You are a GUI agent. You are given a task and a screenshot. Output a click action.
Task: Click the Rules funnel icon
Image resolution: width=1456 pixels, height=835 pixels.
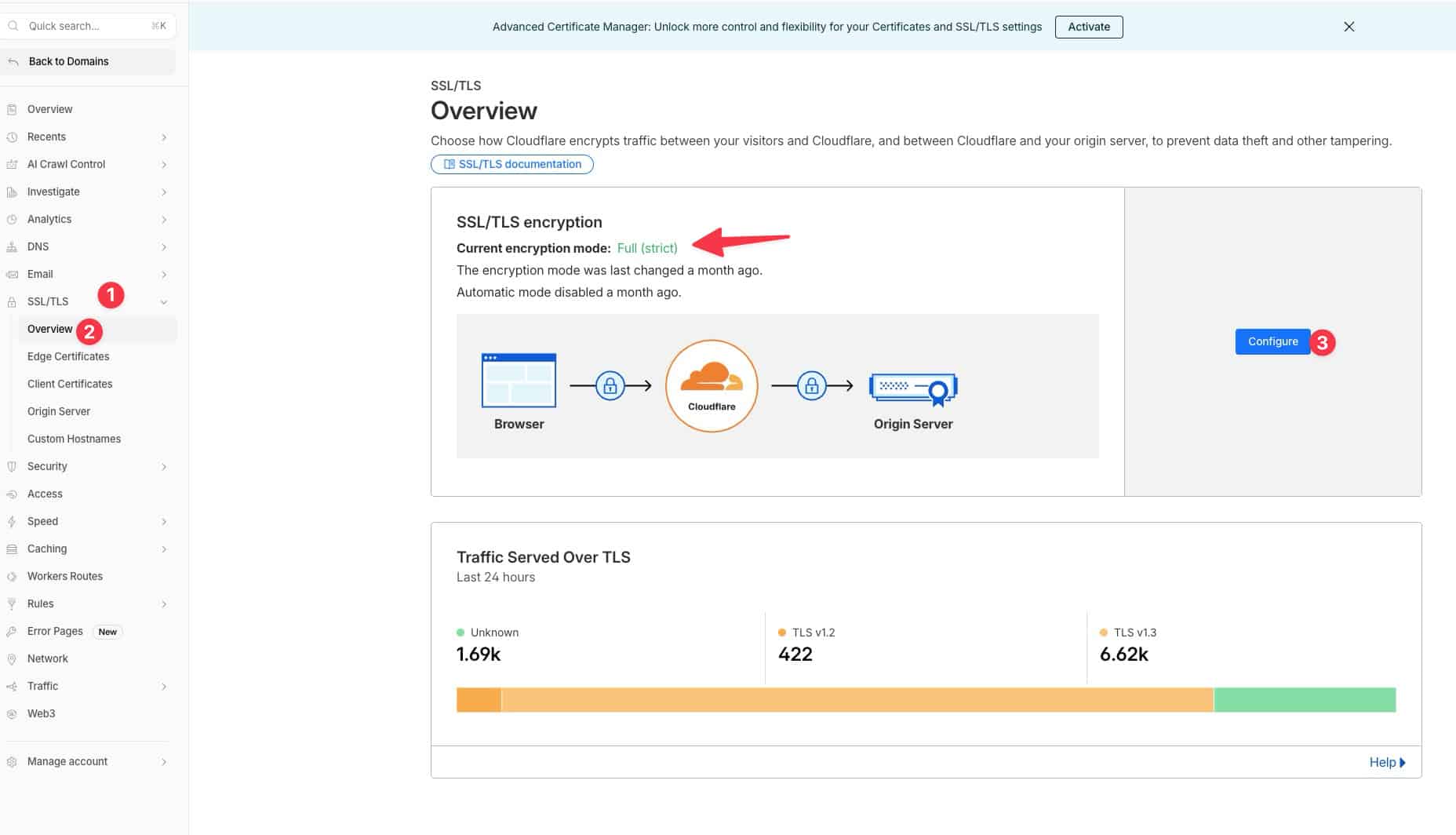click(x=12, y=603)
